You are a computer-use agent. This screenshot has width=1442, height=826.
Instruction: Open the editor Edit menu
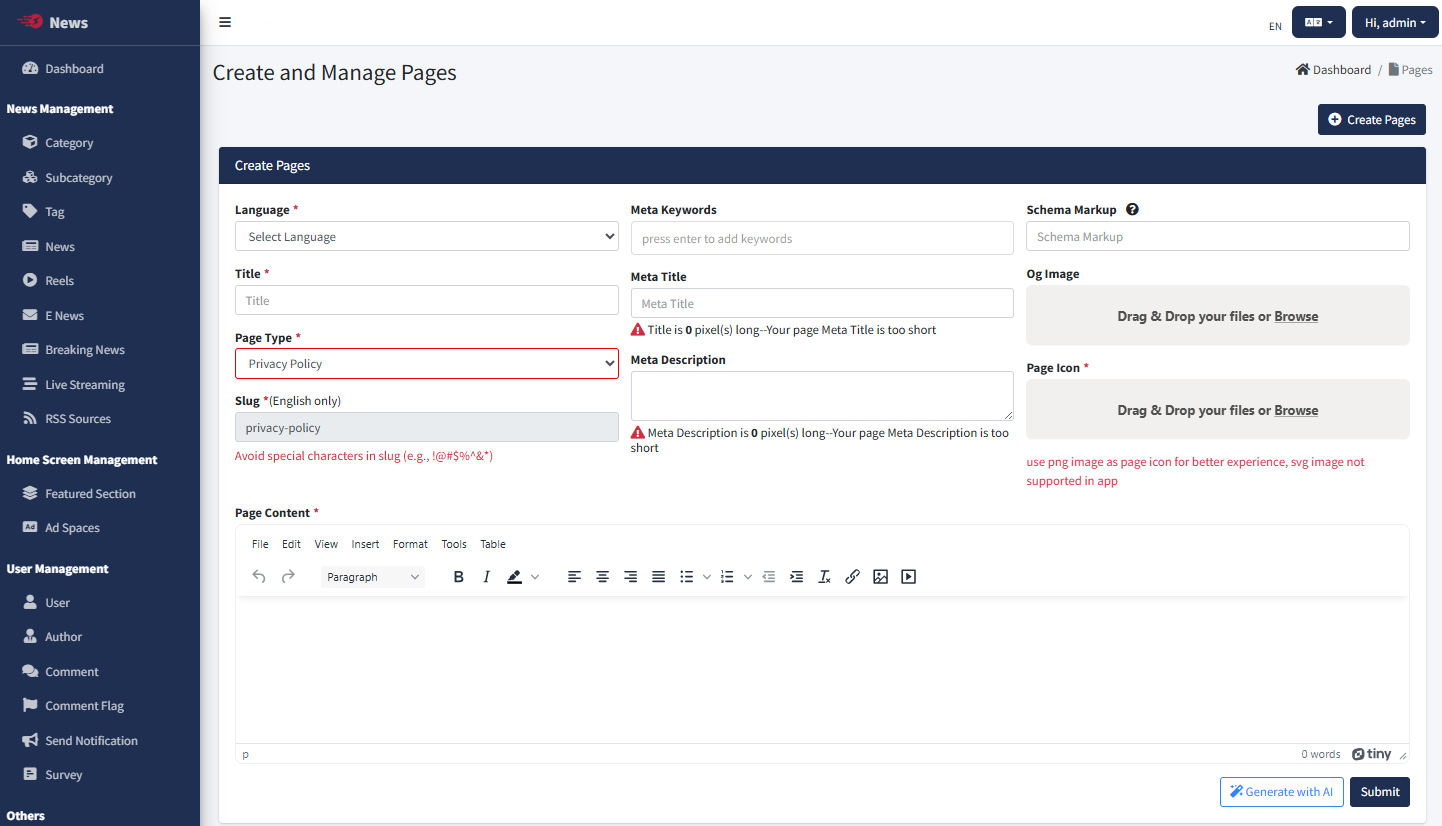coord(291,544)
